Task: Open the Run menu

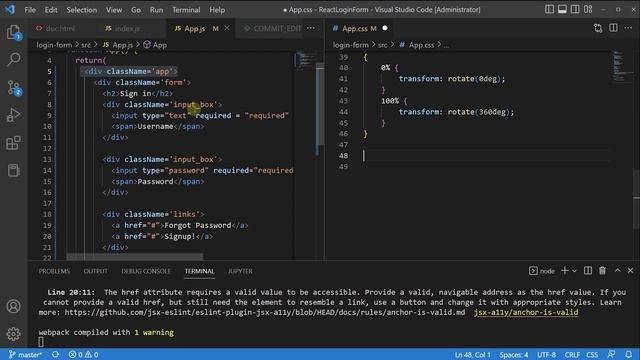Action: click(x=156, y=9)
